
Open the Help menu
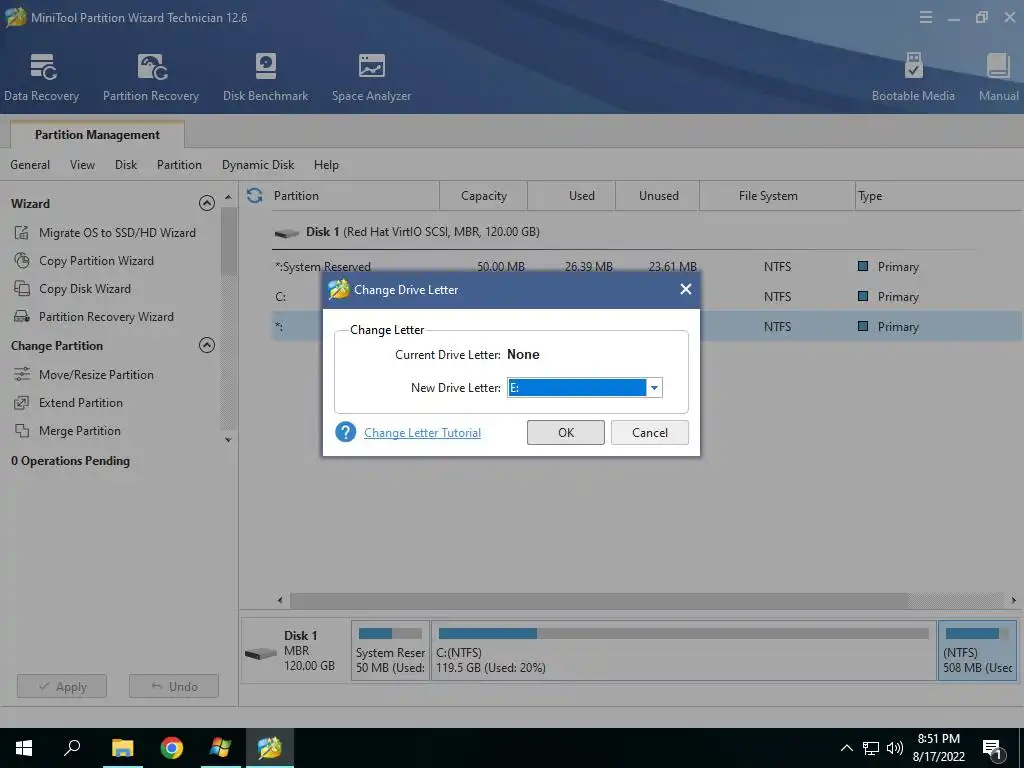click(x=326, y=165)
